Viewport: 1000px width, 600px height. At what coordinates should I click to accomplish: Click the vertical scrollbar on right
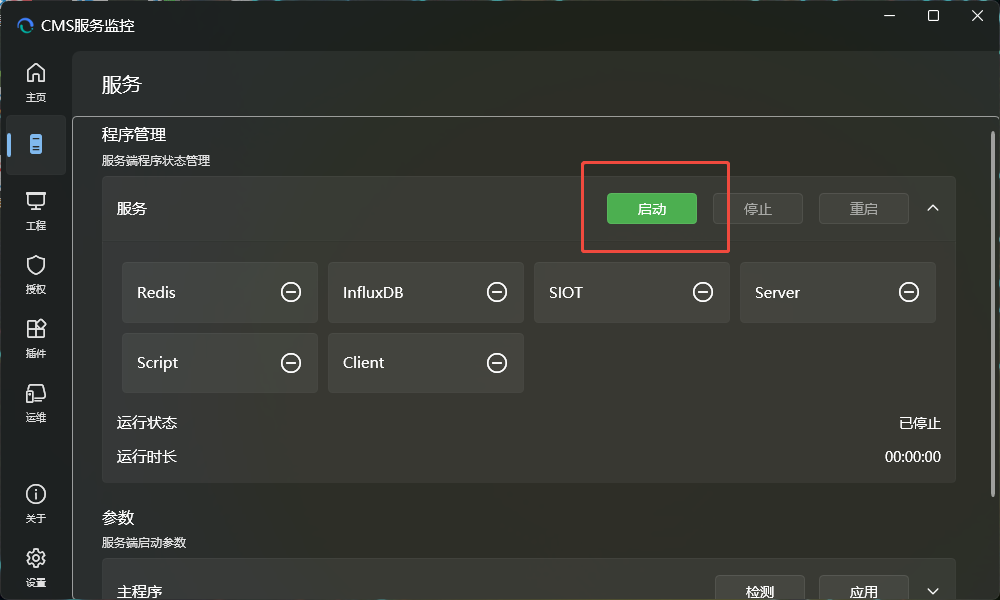(992, 300)
